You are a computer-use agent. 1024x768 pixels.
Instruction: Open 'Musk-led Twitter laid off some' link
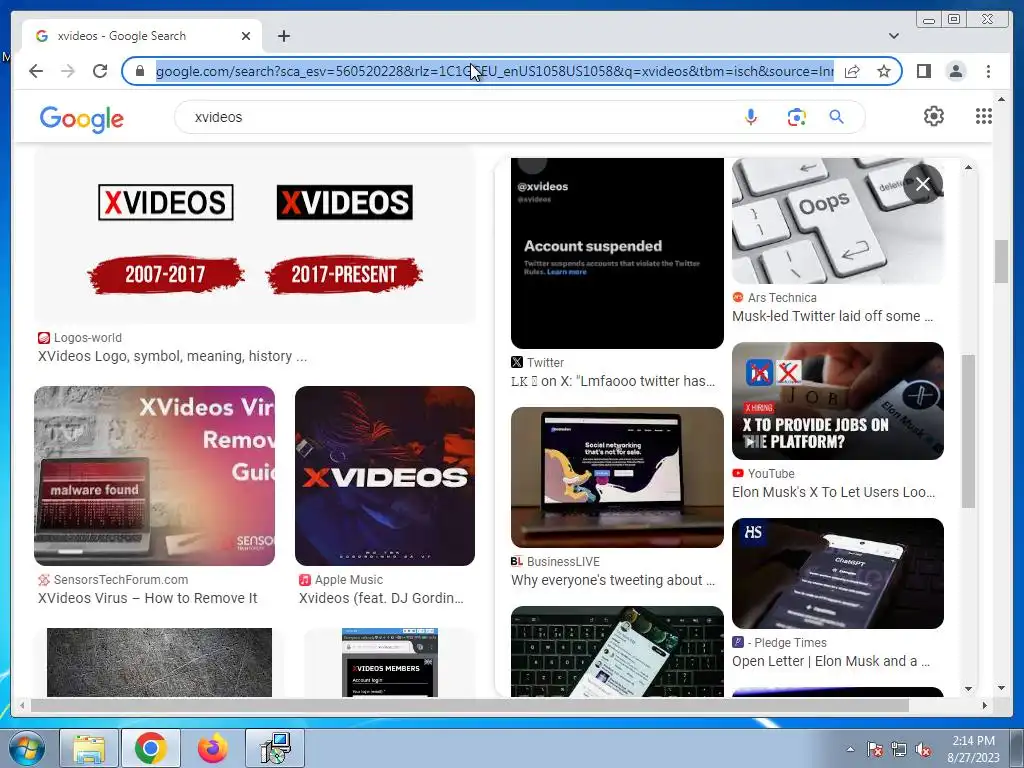(832, 316)
